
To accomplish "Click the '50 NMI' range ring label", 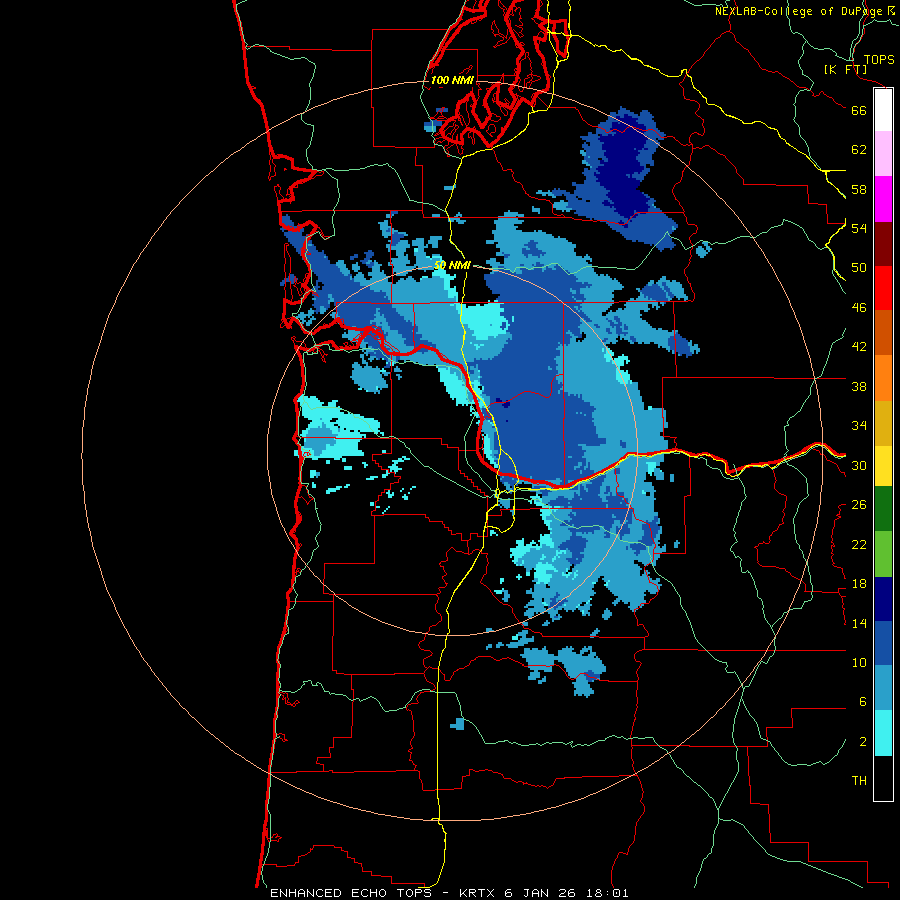I will (x=452, y=265).
